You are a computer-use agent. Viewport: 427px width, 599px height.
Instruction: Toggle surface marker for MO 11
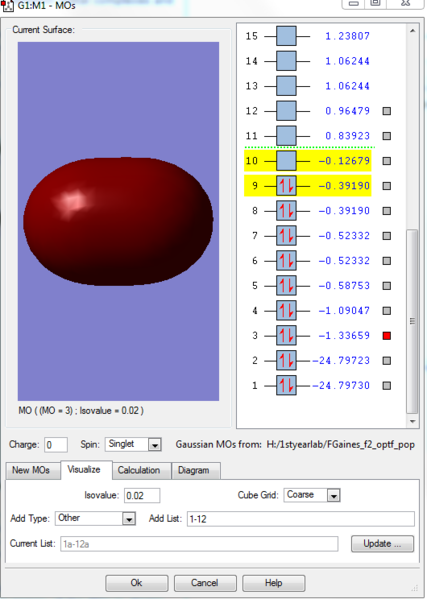[387, 136]
